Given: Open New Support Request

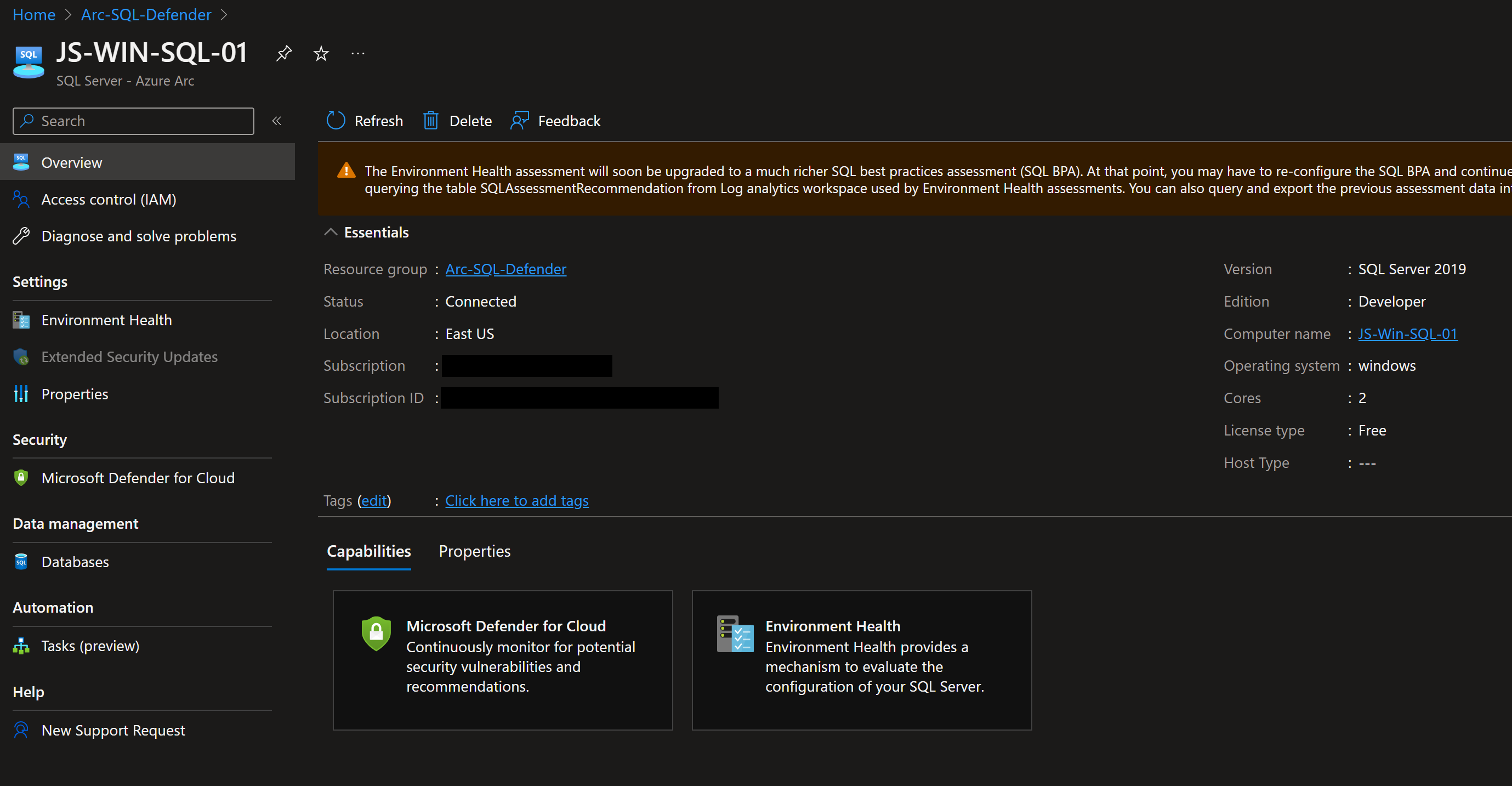Looking at the screenshot, I should point(113,730).
